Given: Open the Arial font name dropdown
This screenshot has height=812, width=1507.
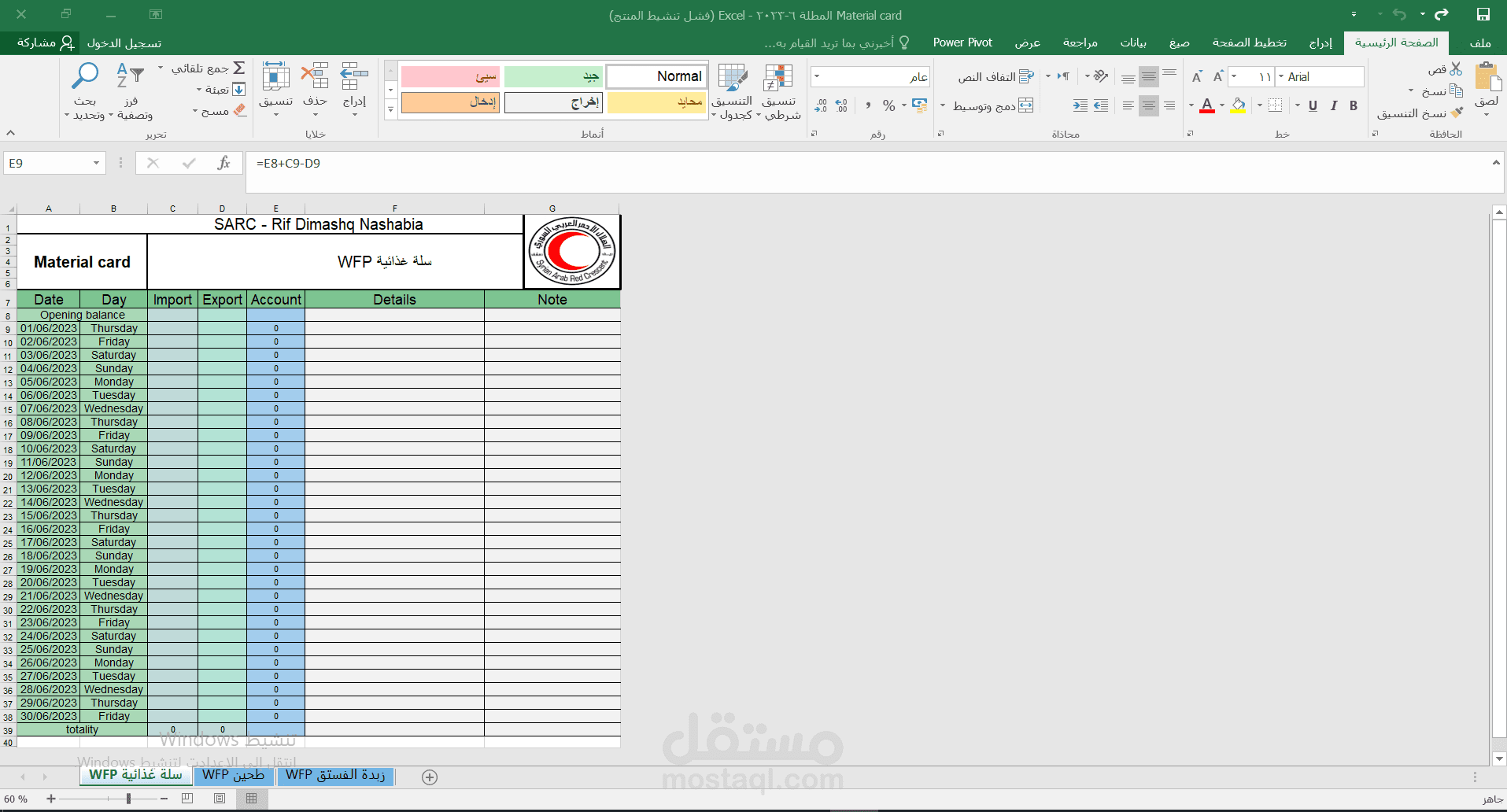Looking at the screenshot, I should point(1282,76).
